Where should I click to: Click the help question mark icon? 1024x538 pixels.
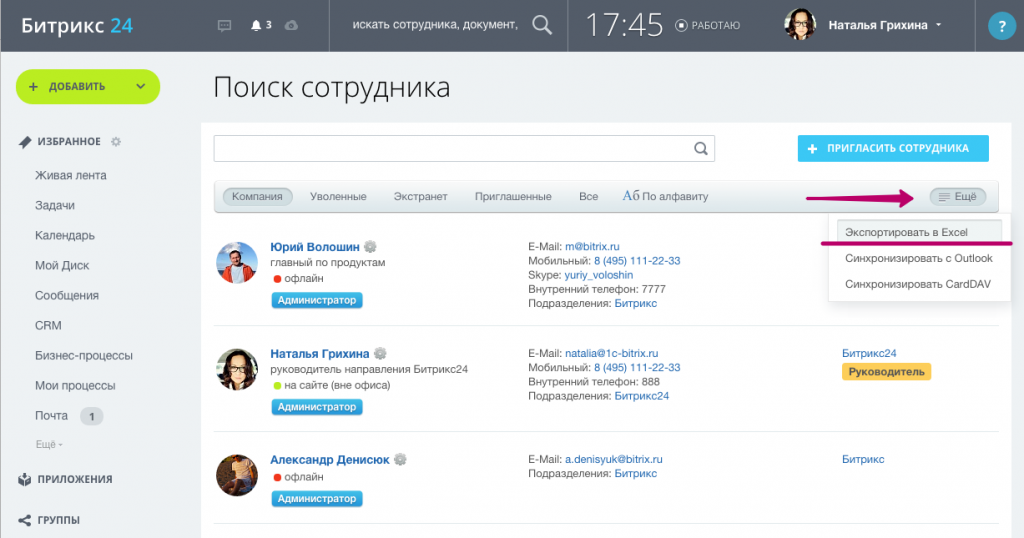[1001, 26]
